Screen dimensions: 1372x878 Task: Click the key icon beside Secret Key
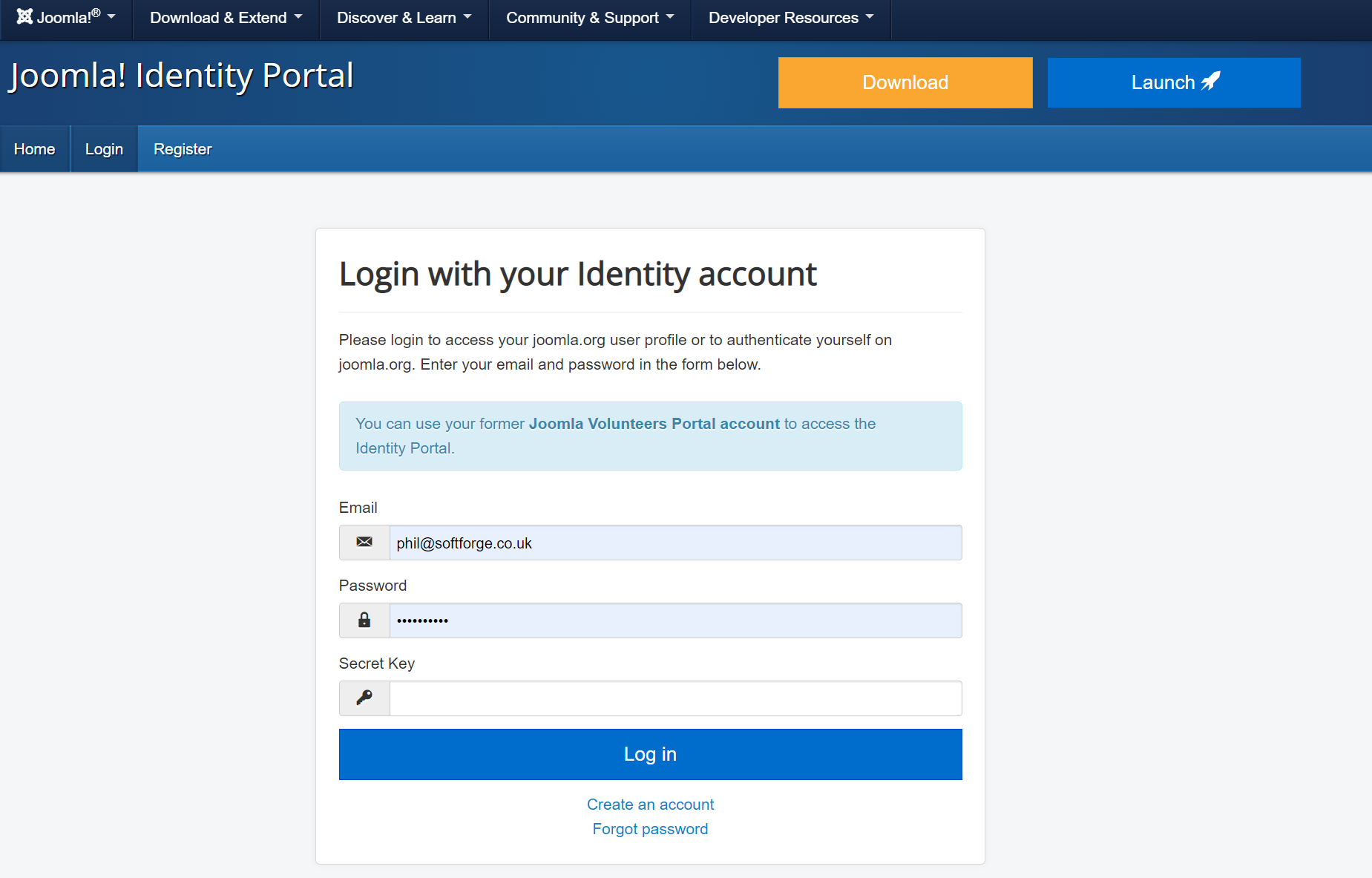364,698
